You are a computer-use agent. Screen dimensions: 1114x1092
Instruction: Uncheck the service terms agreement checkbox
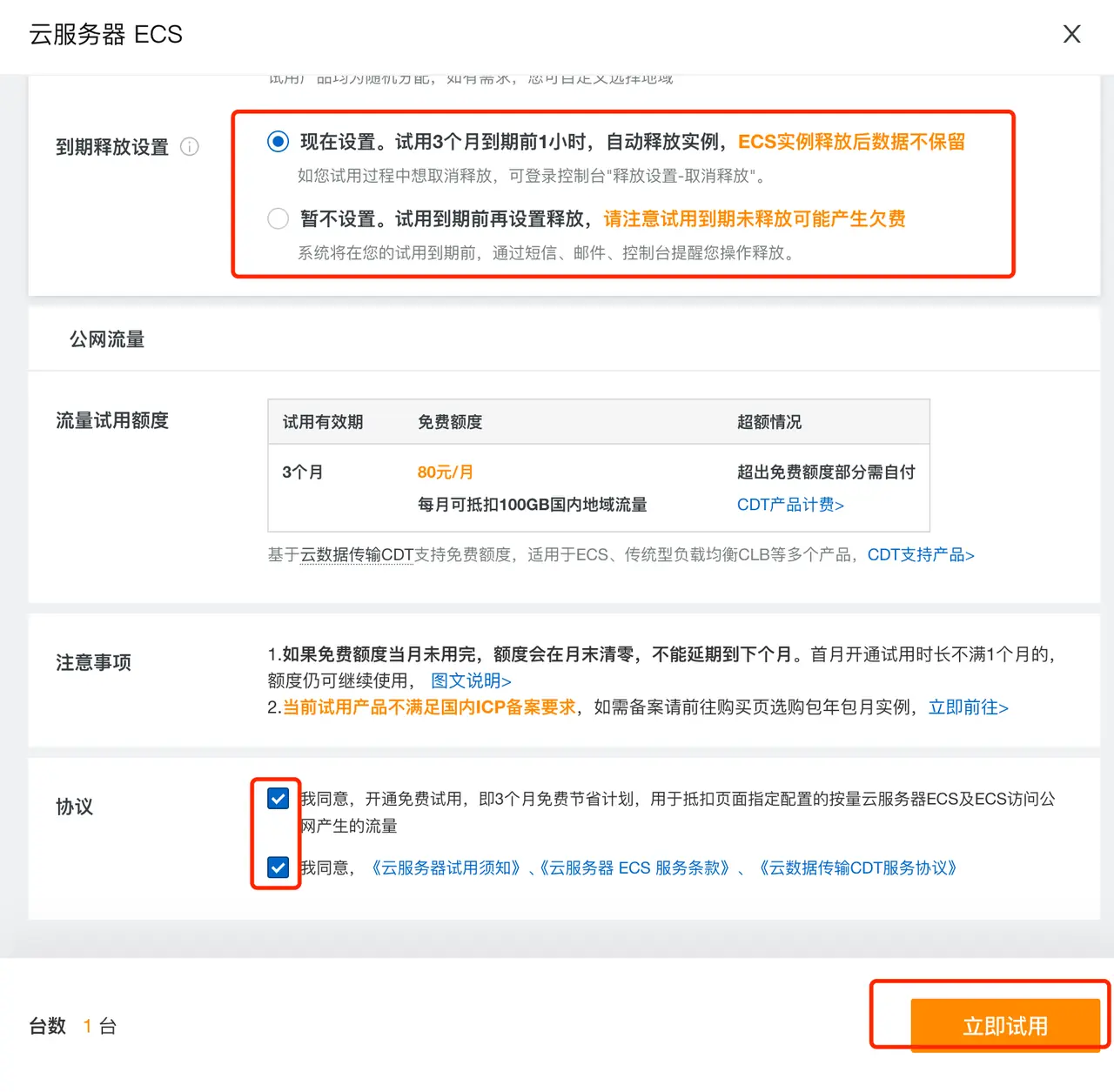click(x=278, y=867)
